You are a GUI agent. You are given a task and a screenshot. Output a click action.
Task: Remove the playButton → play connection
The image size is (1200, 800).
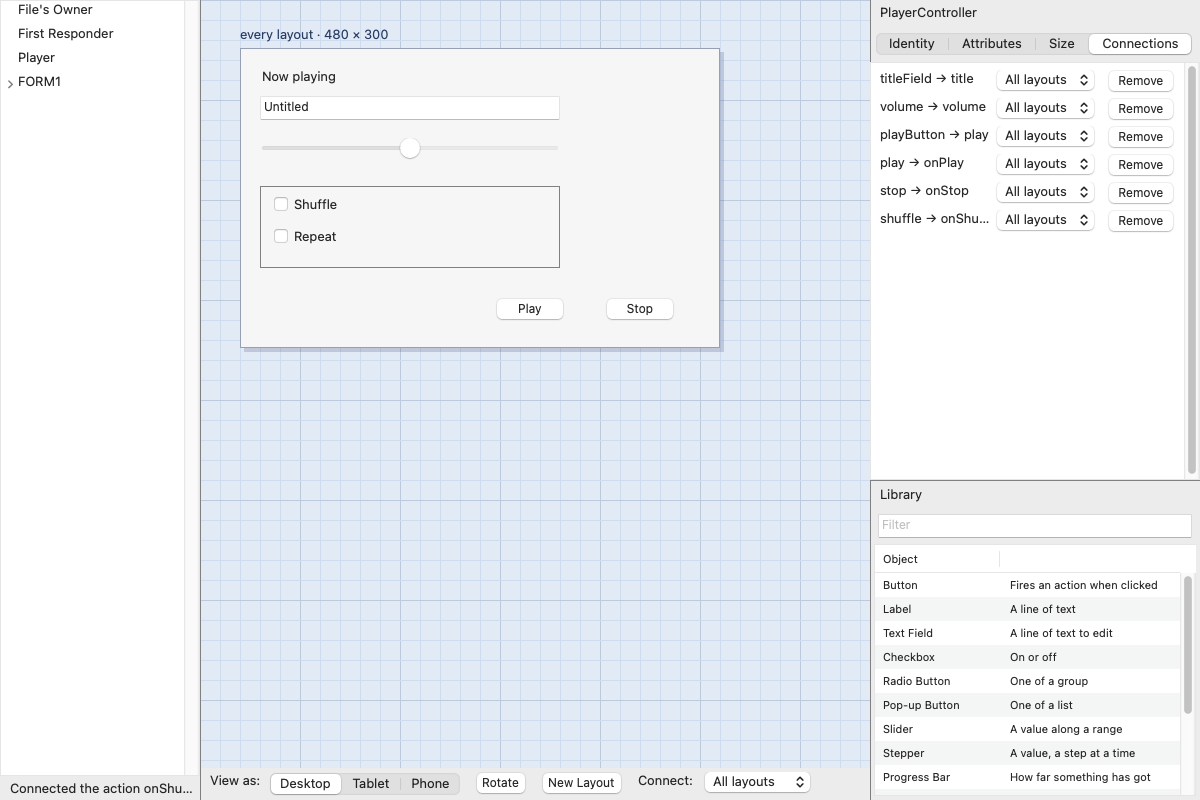click(x=1140, y=137)
